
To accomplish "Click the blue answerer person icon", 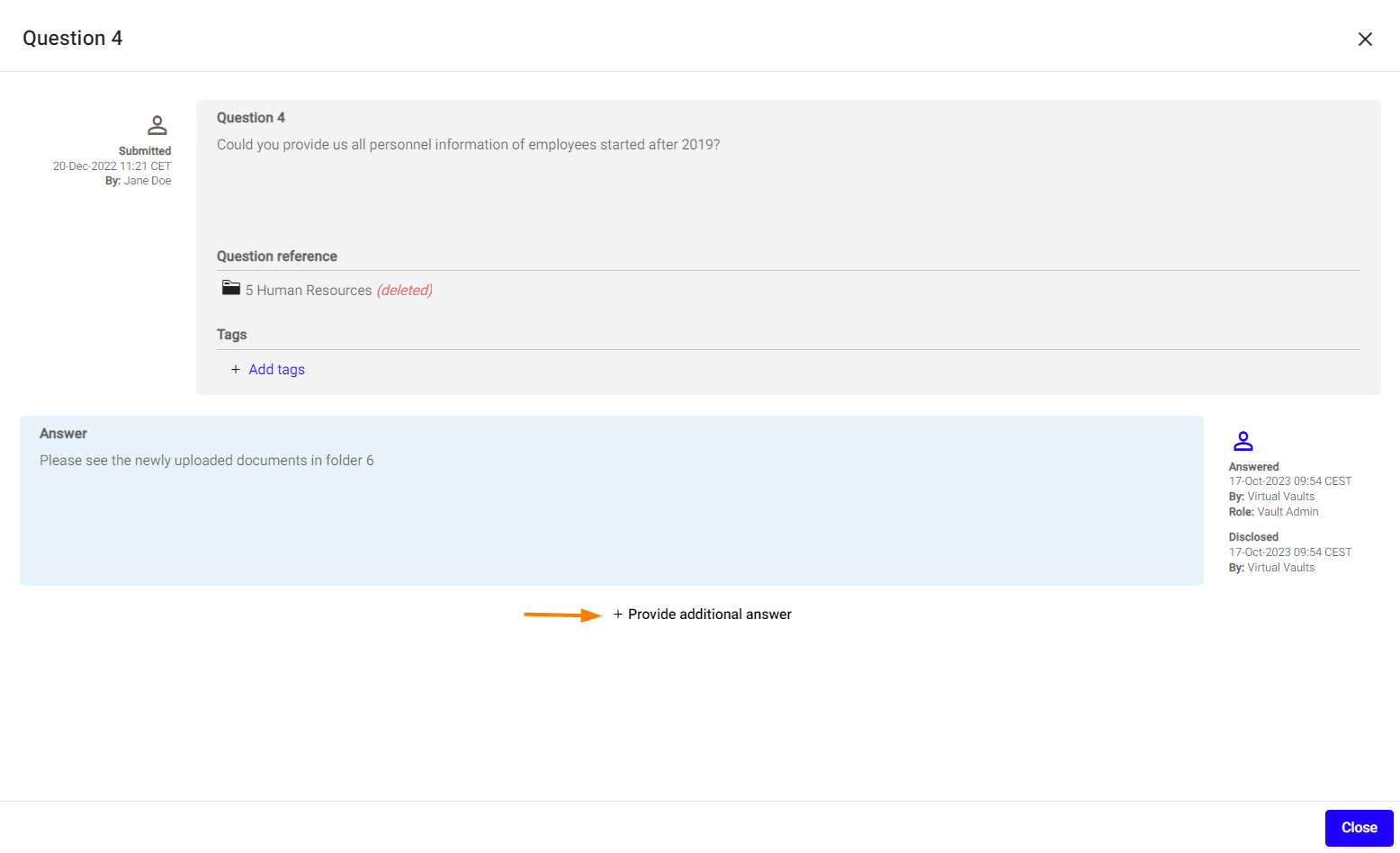I will tap(1243, 441).
